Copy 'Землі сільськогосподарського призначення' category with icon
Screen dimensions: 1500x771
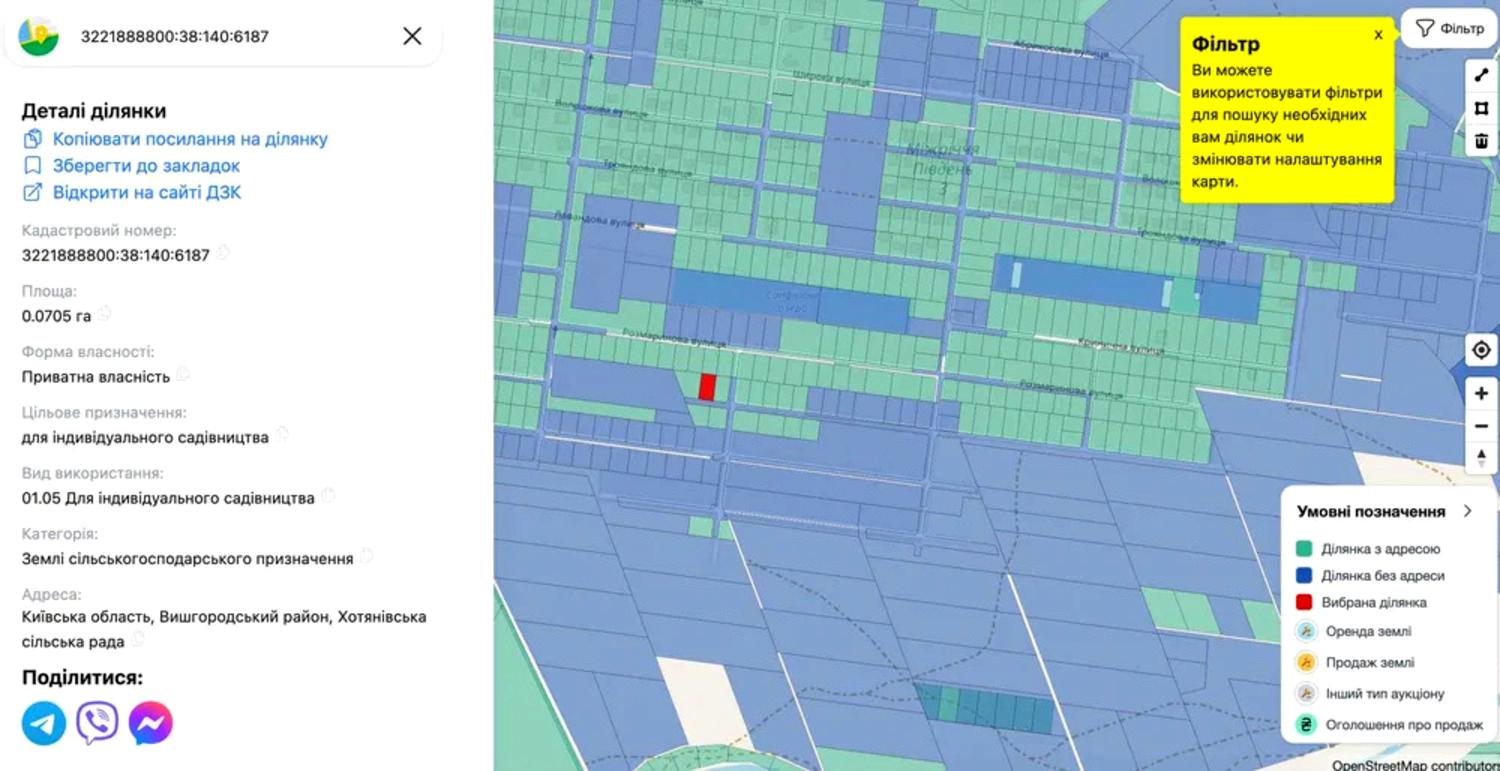point(366,556)
